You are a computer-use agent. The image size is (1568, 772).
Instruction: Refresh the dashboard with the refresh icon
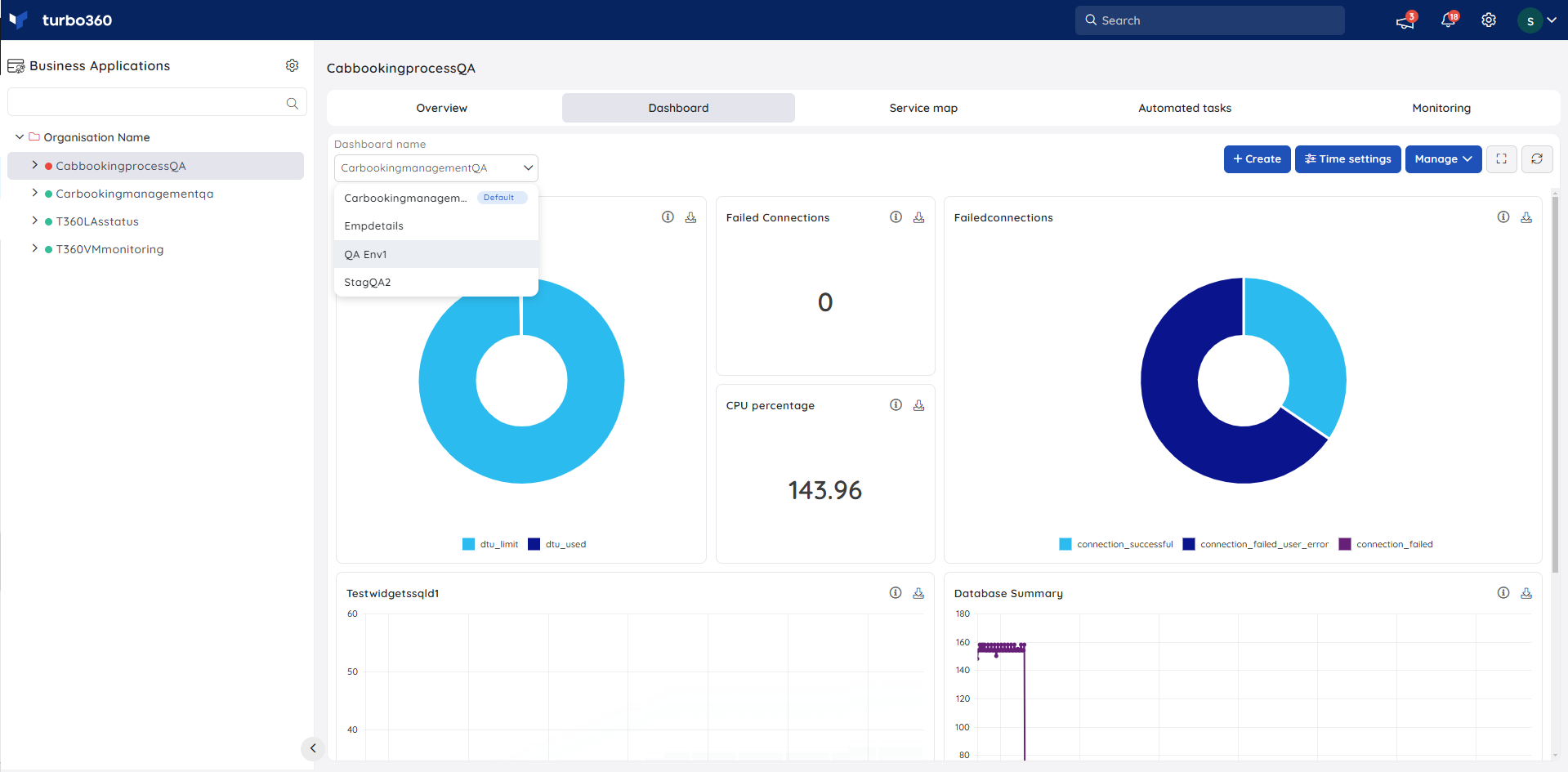tap(1537, 159)
